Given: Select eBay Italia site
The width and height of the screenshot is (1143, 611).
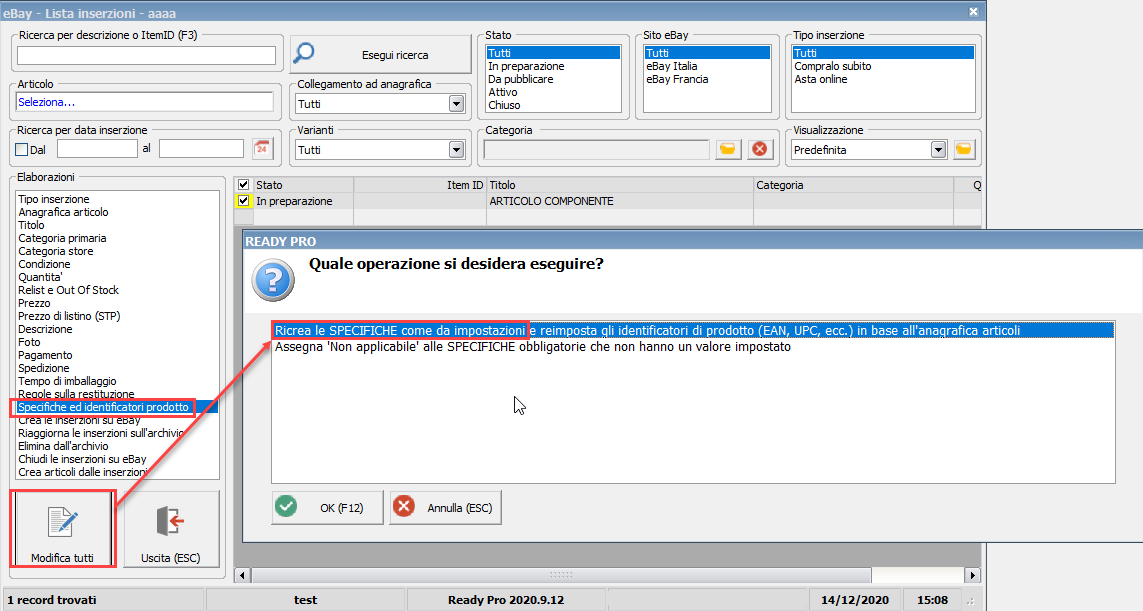Looking at the screenshot, I should click(x=707, y=66).
